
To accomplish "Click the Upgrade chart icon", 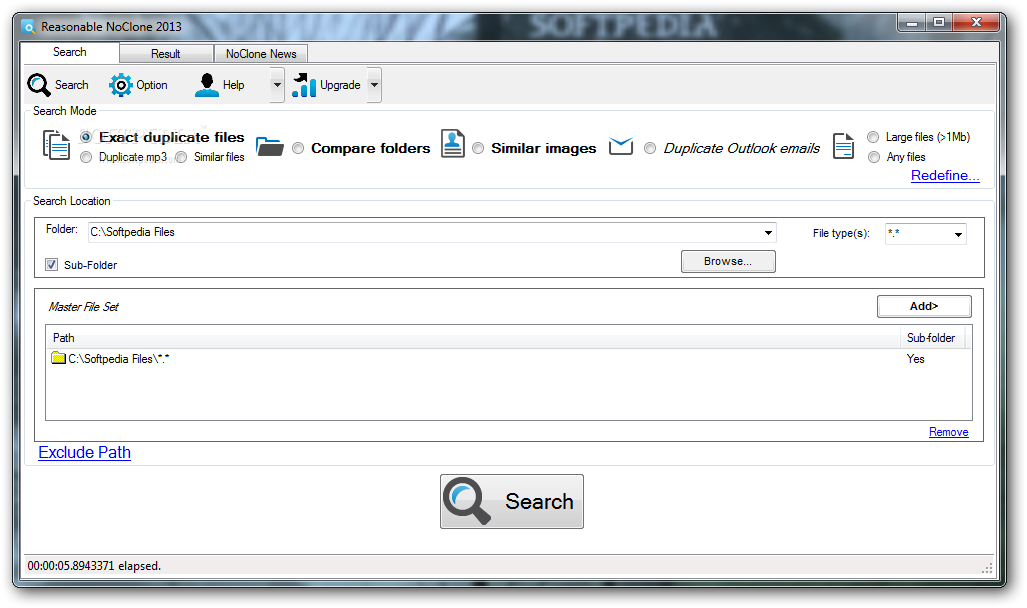I will pyautogui.click(x=304, y=85).
